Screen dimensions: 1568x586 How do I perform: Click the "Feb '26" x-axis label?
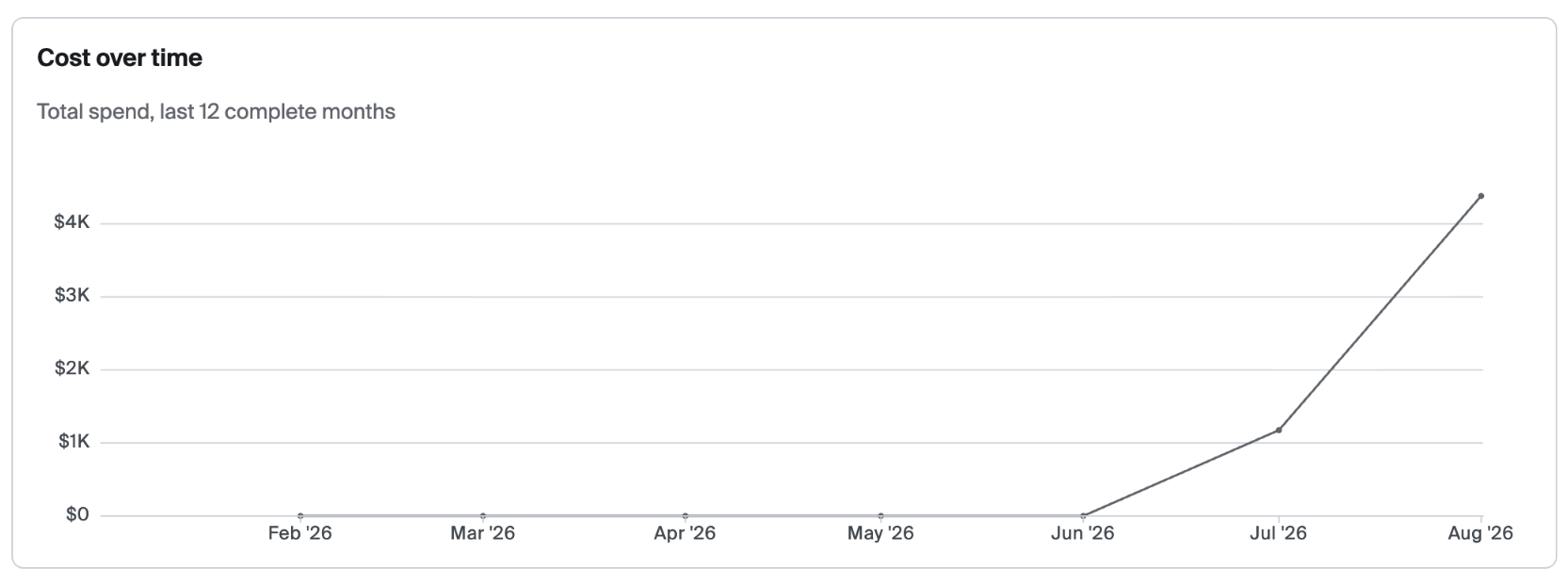(299, 533)
